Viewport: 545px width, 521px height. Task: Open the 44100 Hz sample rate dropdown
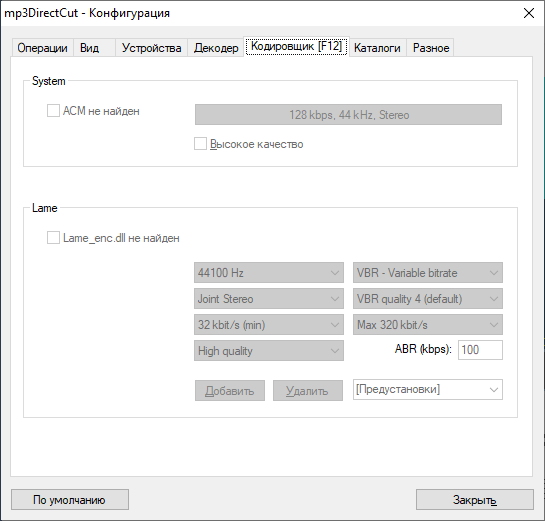tap(269, 272)
